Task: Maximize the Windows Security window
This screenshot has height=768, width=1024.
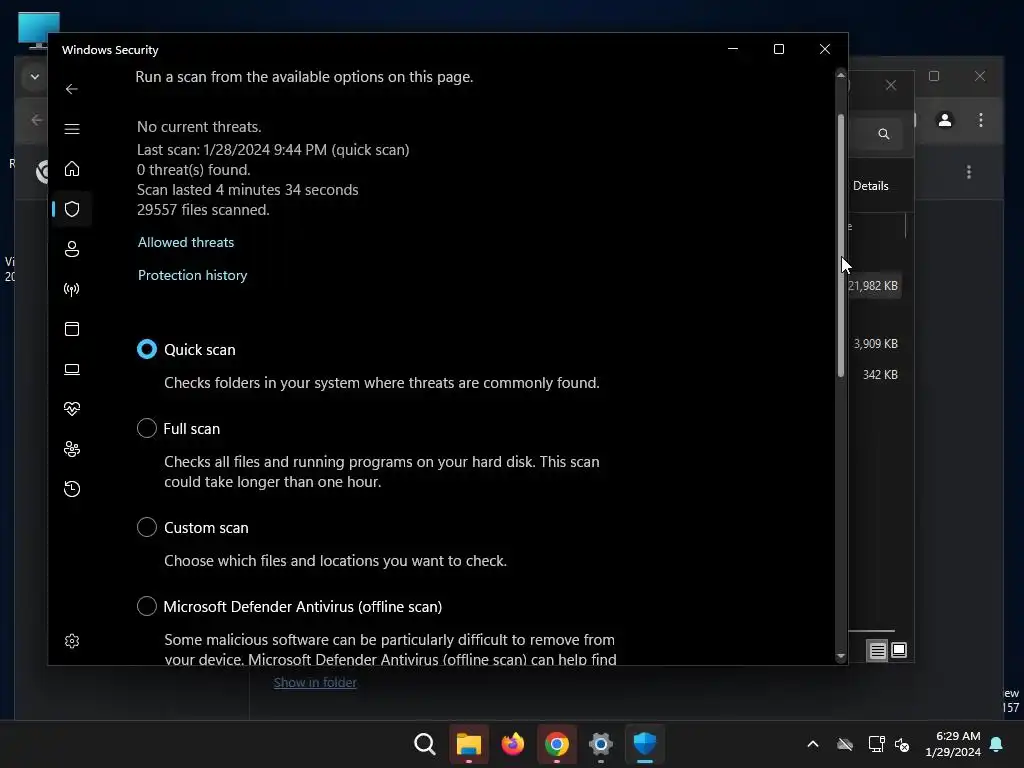Action: pyautogui.click(x=779, y=50)
